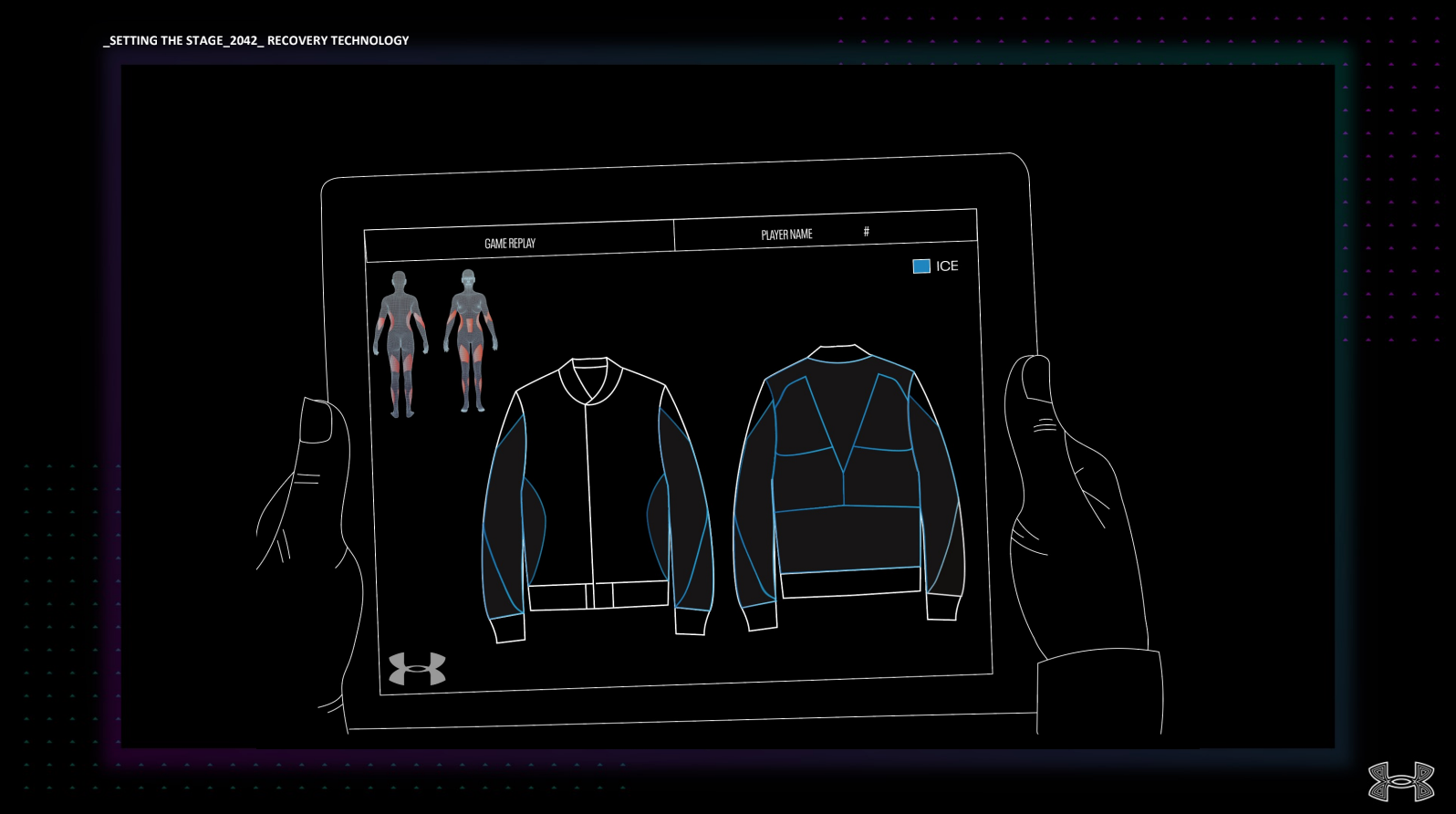Tap the back-view jacket diagram
Image resolution: width=1456 pixels, height=814 pixels.
click(848, 488)
